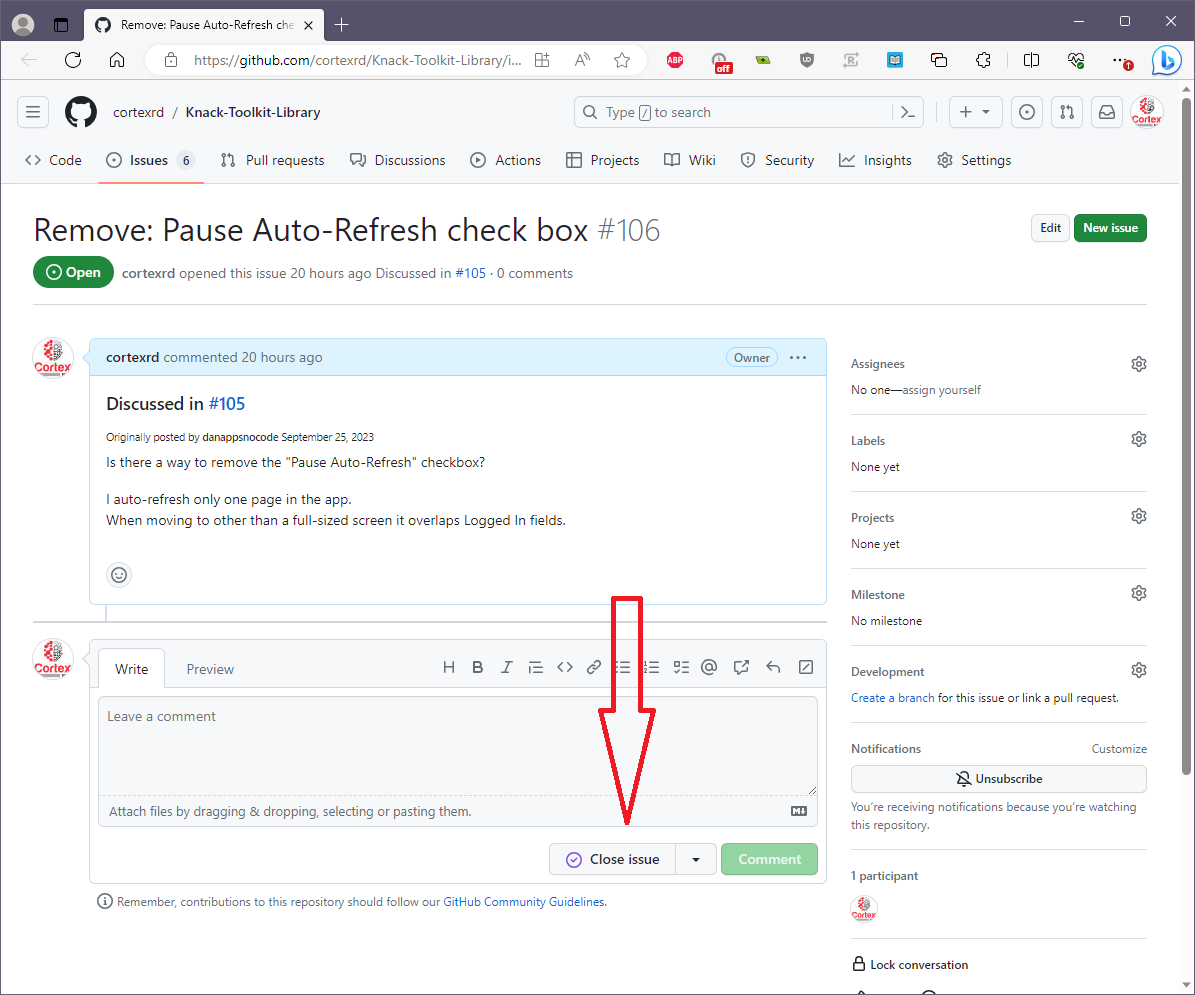Click in the Leave a comment text area

coord(457,746)
